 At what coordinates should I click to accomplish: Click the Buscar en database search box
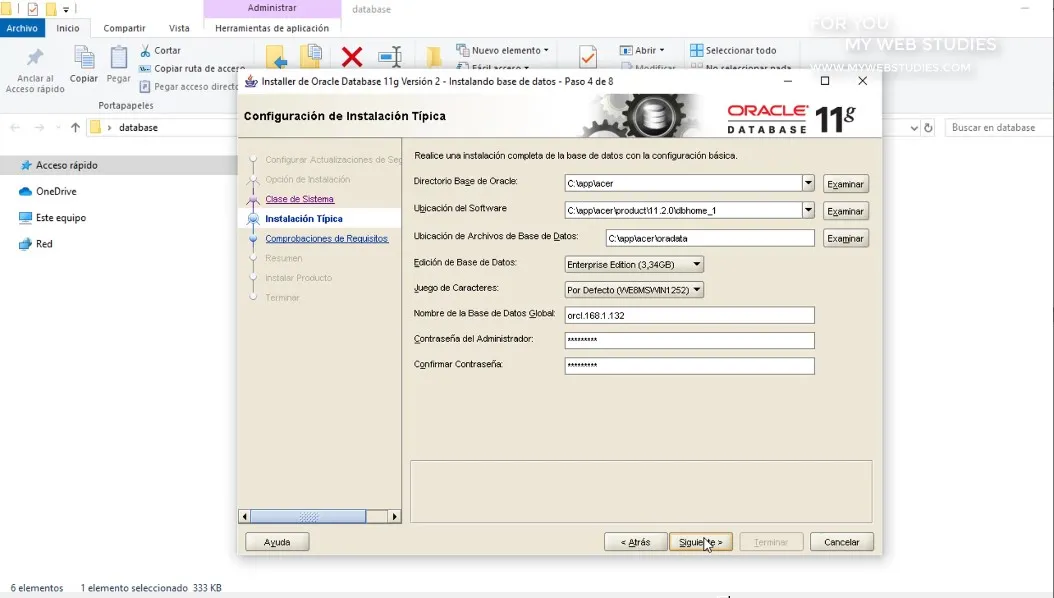click(x=998, y=128)
